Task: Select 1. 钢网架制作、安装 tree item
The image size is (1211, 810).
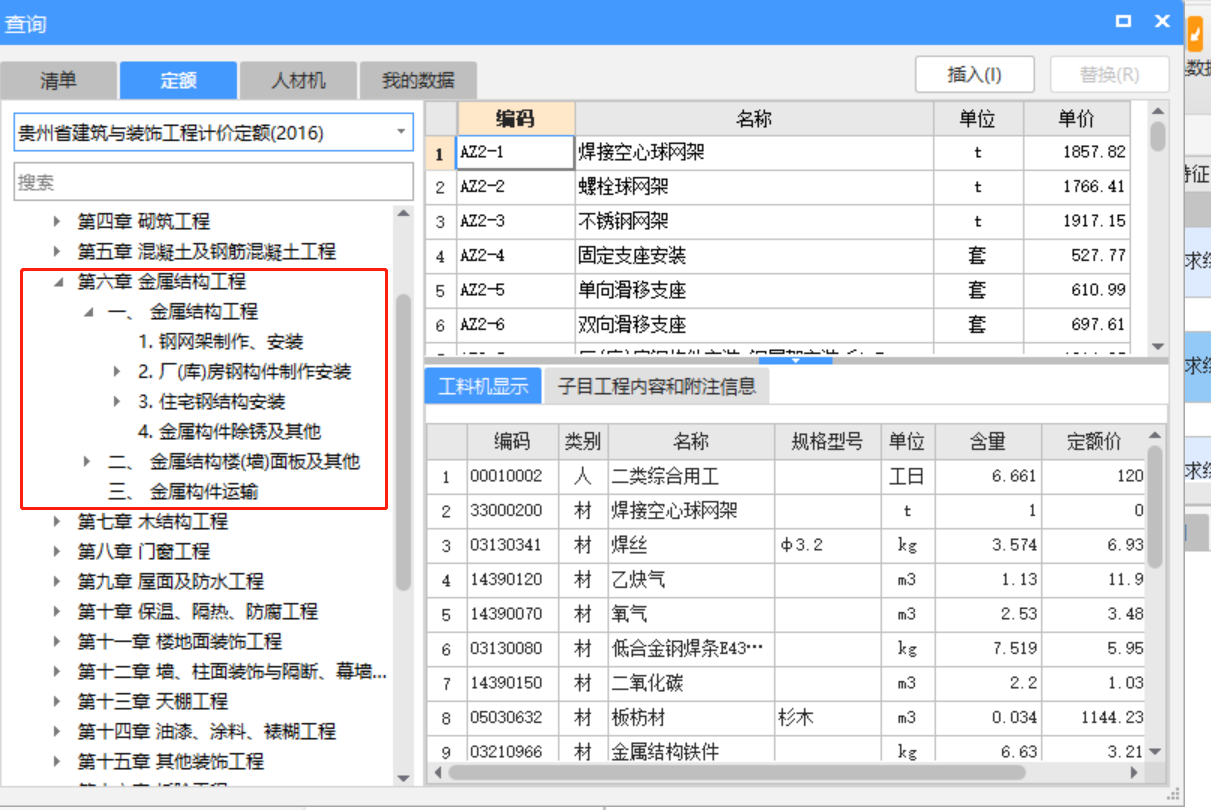Action: (221, 342)
